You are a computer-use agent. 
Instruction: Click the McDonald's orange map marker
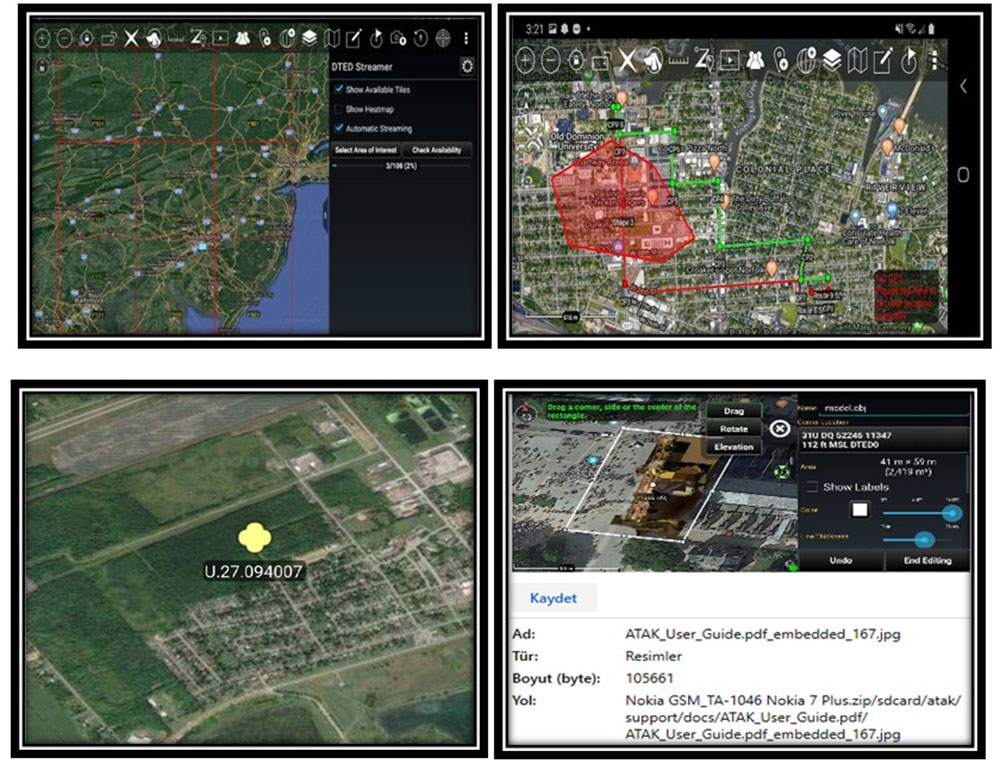887,147
